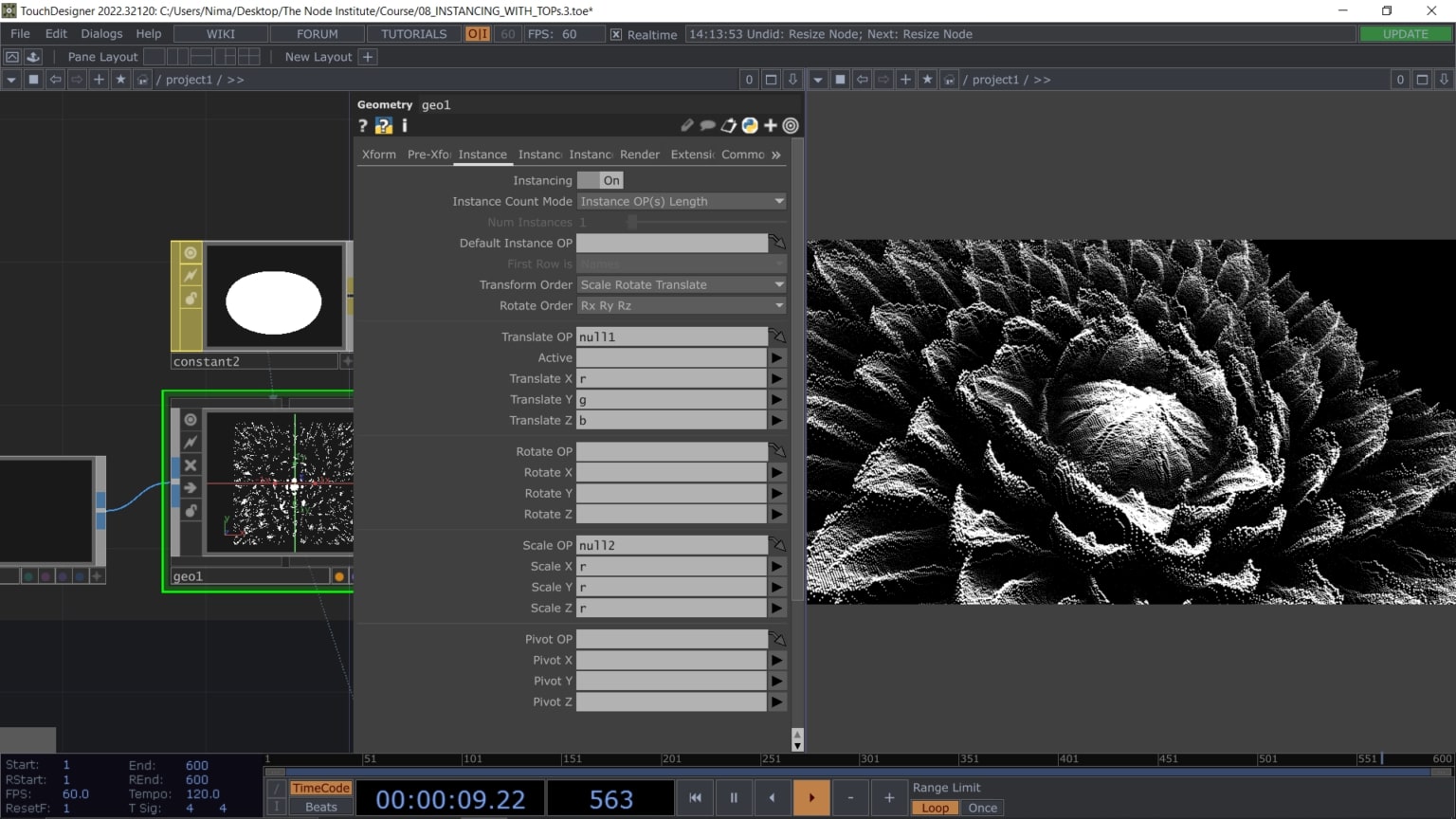Image resolution: width=1456 pixels, height=819 pixels.
Task: Open the Python help for geo1
Action: pos(383,125)
